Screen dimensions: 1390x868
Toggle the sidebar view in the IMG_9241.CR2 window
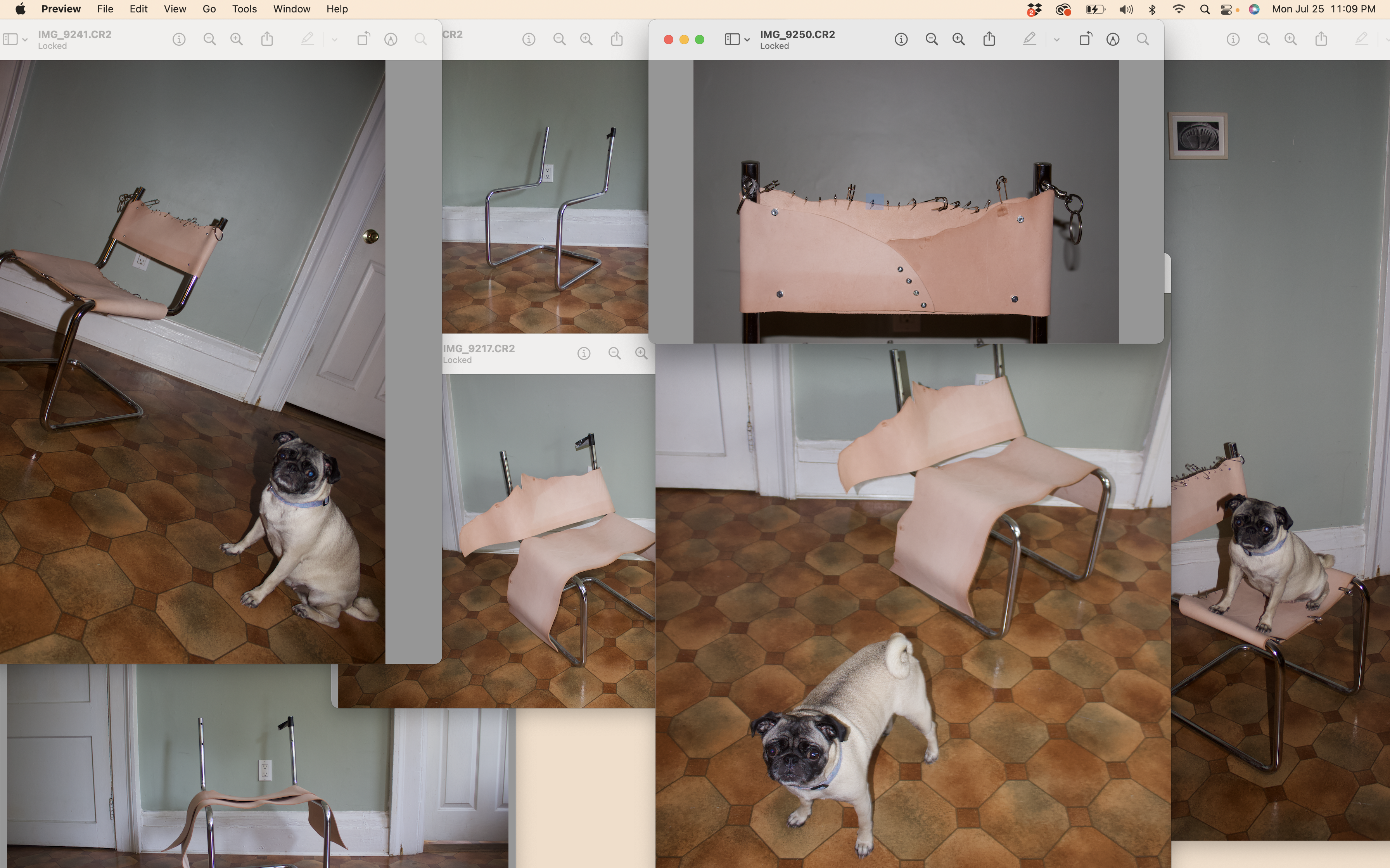click(x=10, y=39)
